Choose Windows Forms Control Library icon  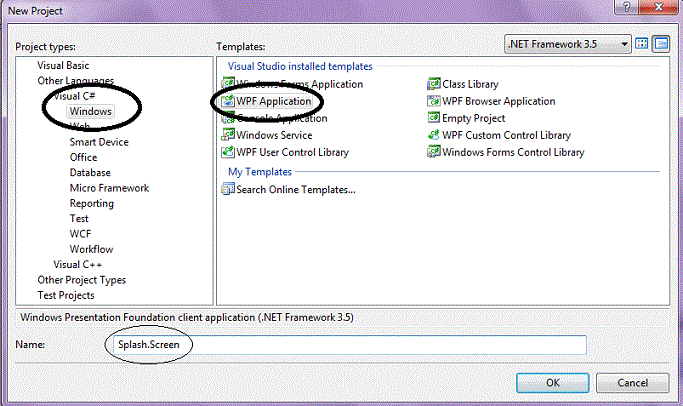(434, 152)
